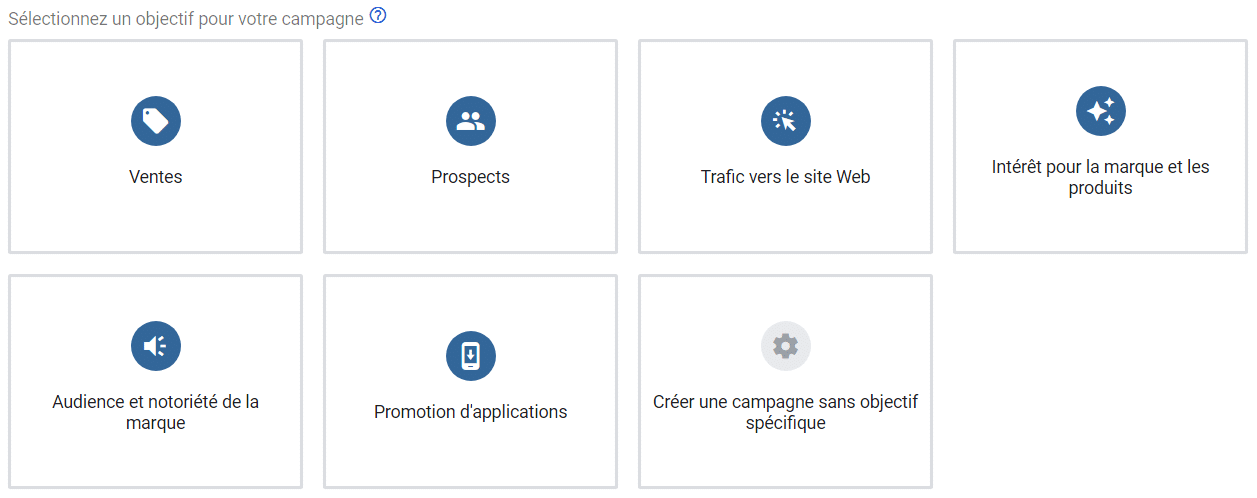The height and width of the screenshot is (498, 1257).
Task: Click the megaphone brand awareness icon
Action: pos(155,346)
